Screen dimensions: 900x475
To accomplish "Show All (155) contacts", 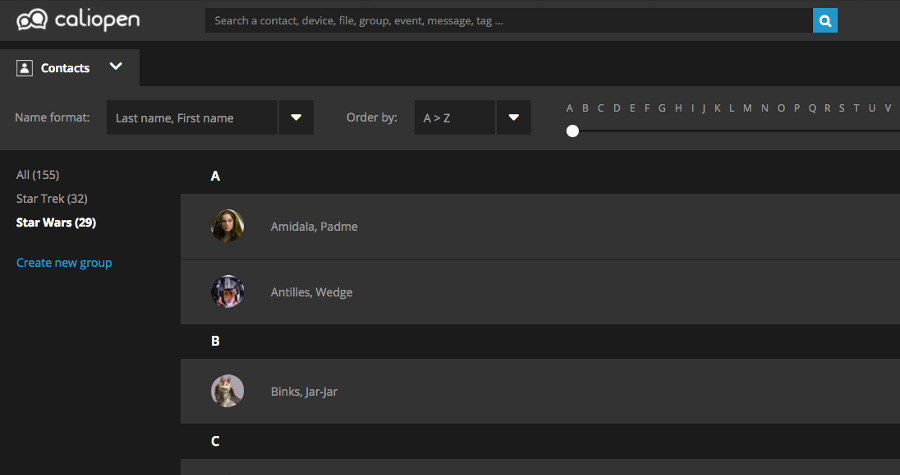I will pos(38,175).
